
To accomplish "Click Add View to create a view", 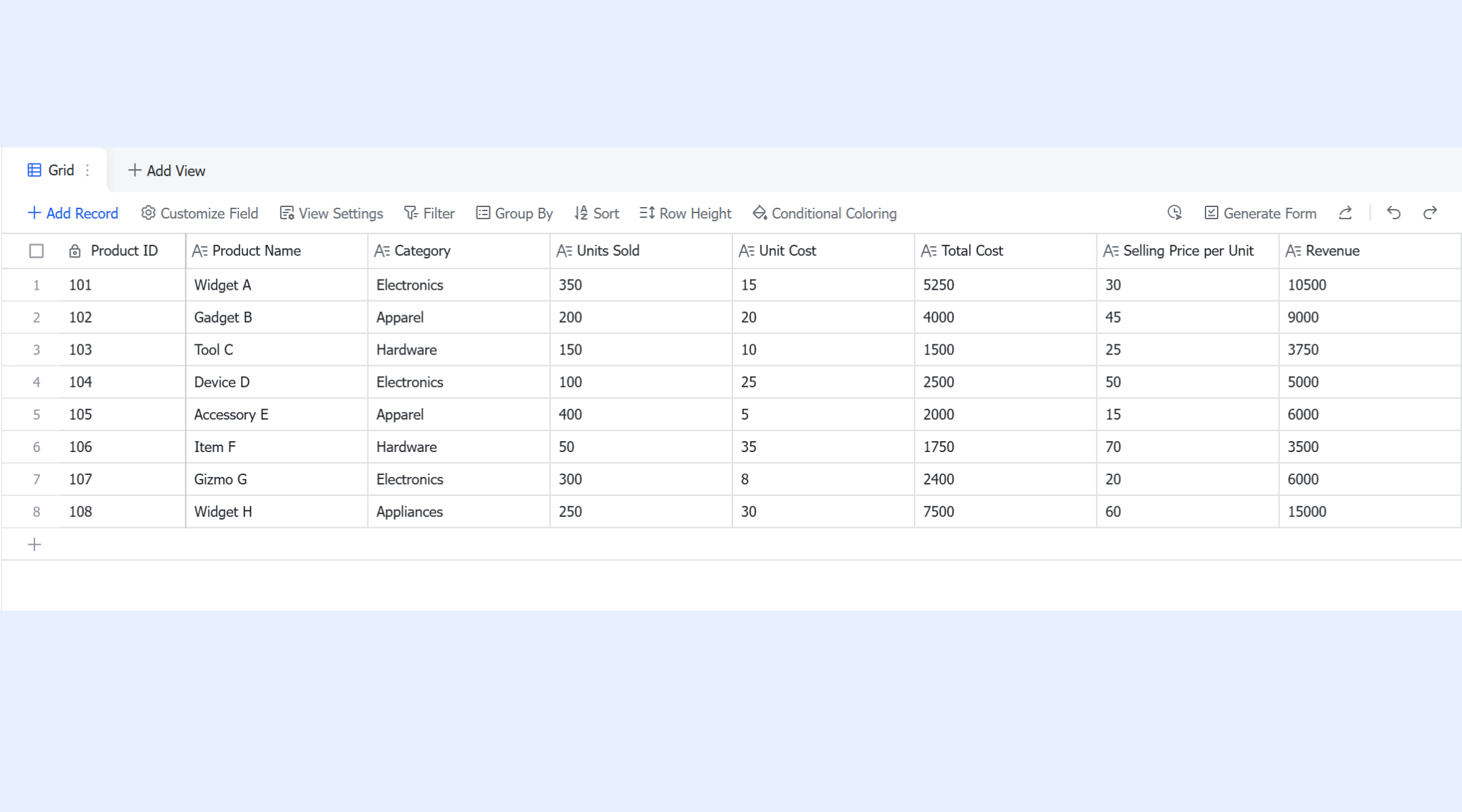I will click(167, 171).
